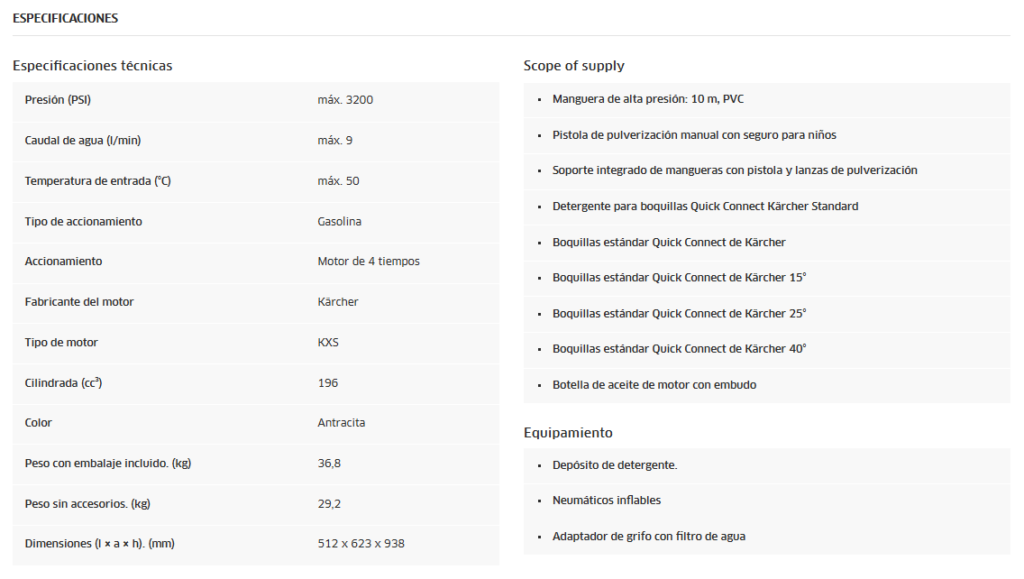Screen dimensions: 1024x579
Task: Click the Scope of supply heading
Action: click(x=573, y=66)
